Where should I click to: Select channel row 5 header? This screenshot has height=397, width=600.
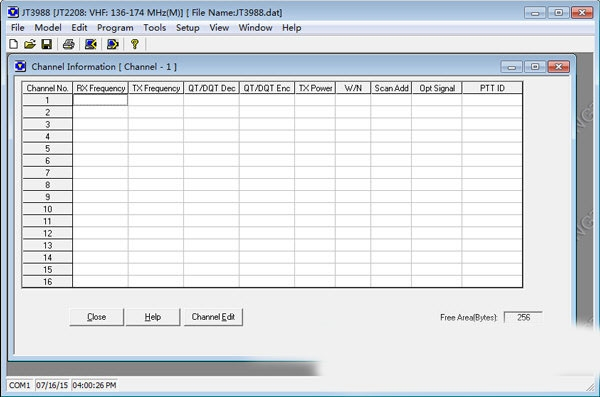point(47,149)
